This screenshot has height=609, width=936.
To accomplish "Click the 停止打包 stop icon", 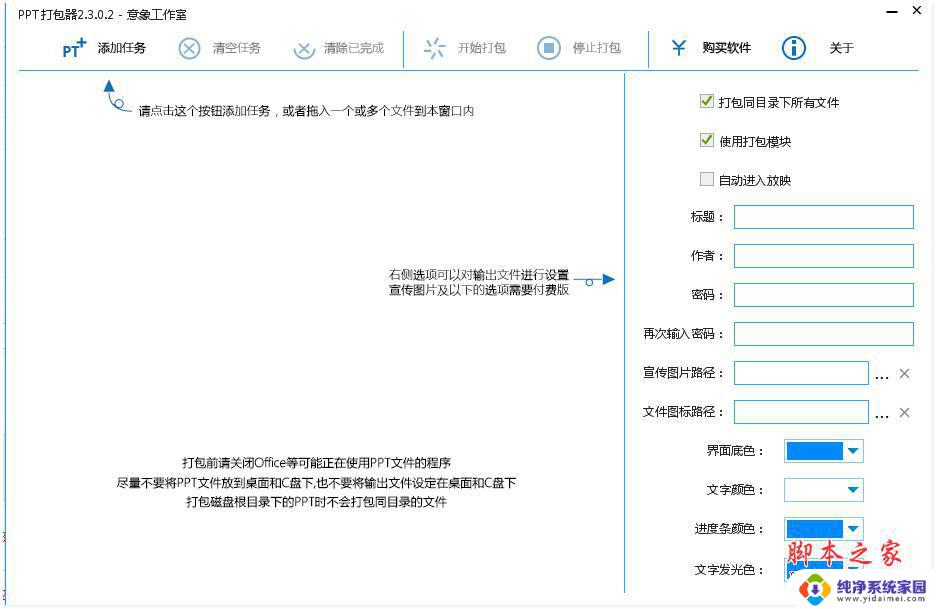I will [x=549, y=48].
